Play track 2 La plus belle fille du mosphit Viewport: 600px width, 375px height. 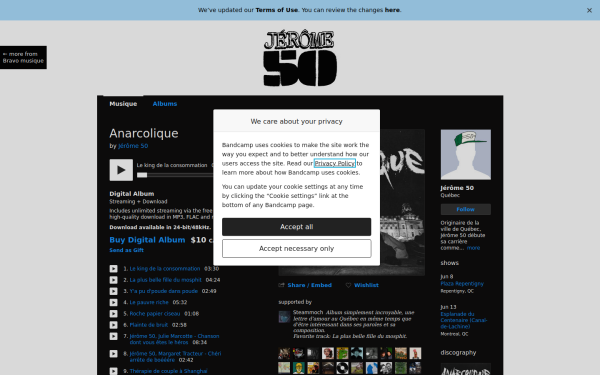click(114, 280)
